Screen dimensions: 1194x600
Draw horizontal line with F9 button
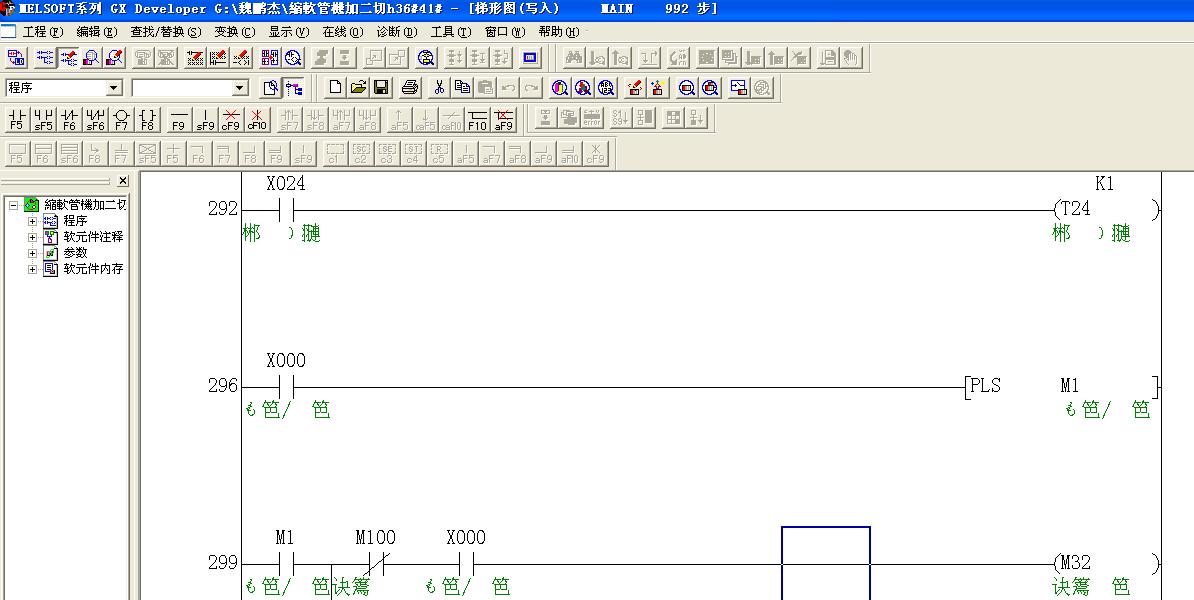[179, 120]
